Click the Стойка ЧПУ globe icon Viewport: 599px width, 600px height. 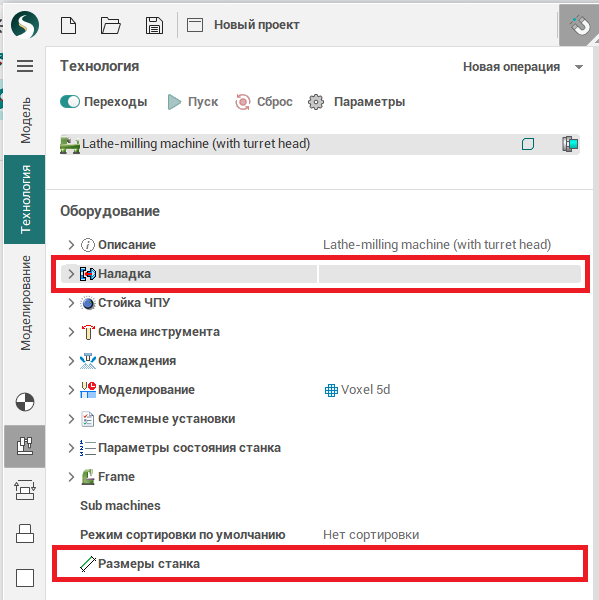click(x=88, y=303)
